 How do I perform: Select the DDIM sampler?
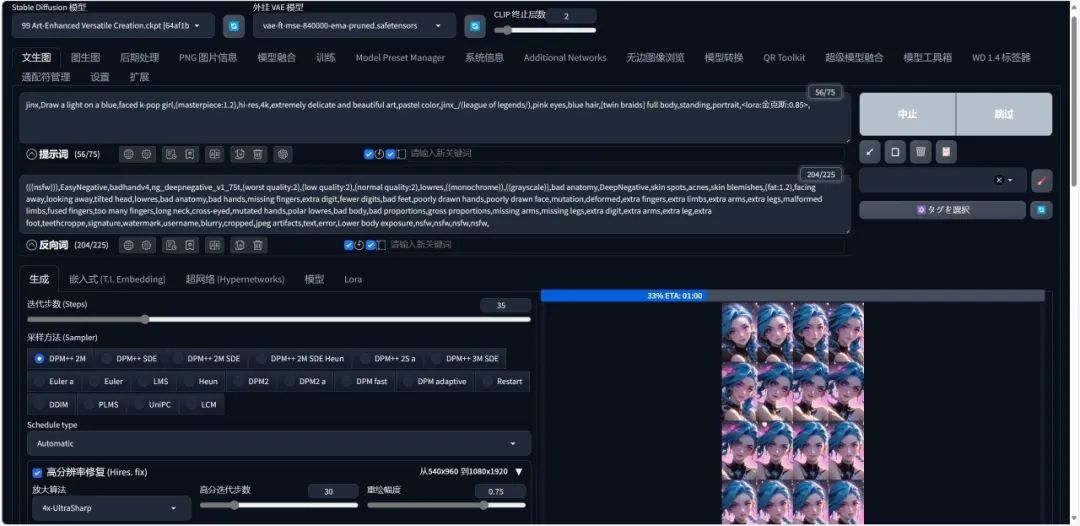pos(52,405)
